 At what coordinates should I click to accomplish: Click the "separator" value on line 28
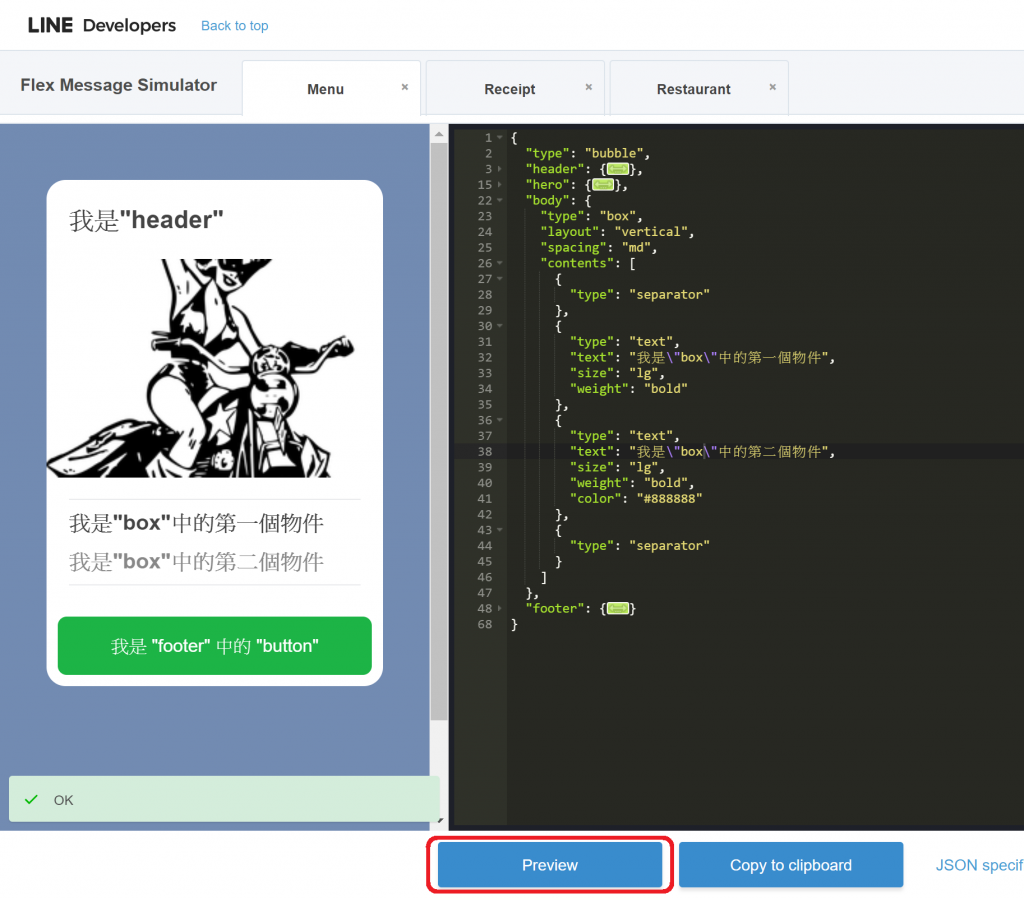coord(669,295)
